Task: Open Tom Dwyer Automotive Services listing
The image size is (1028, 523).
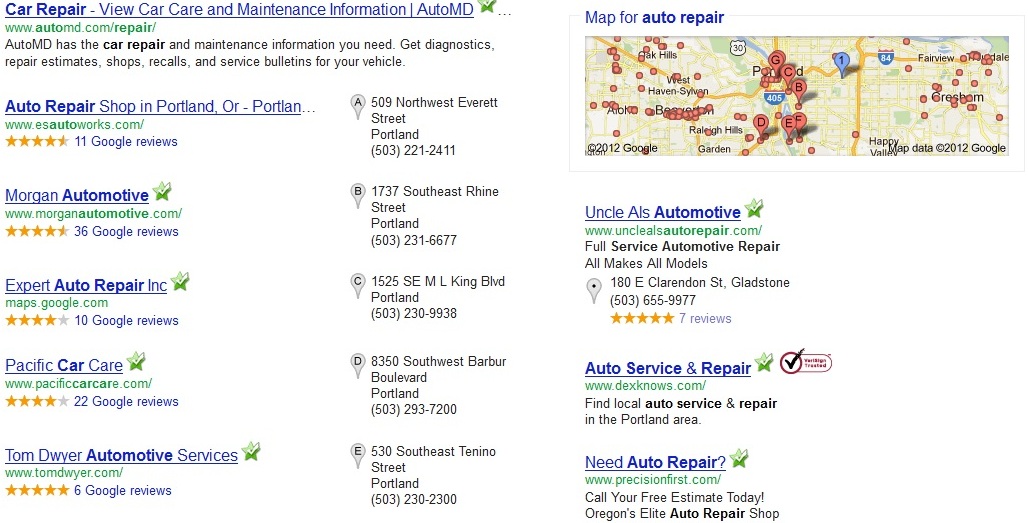Action: [121, 455]
